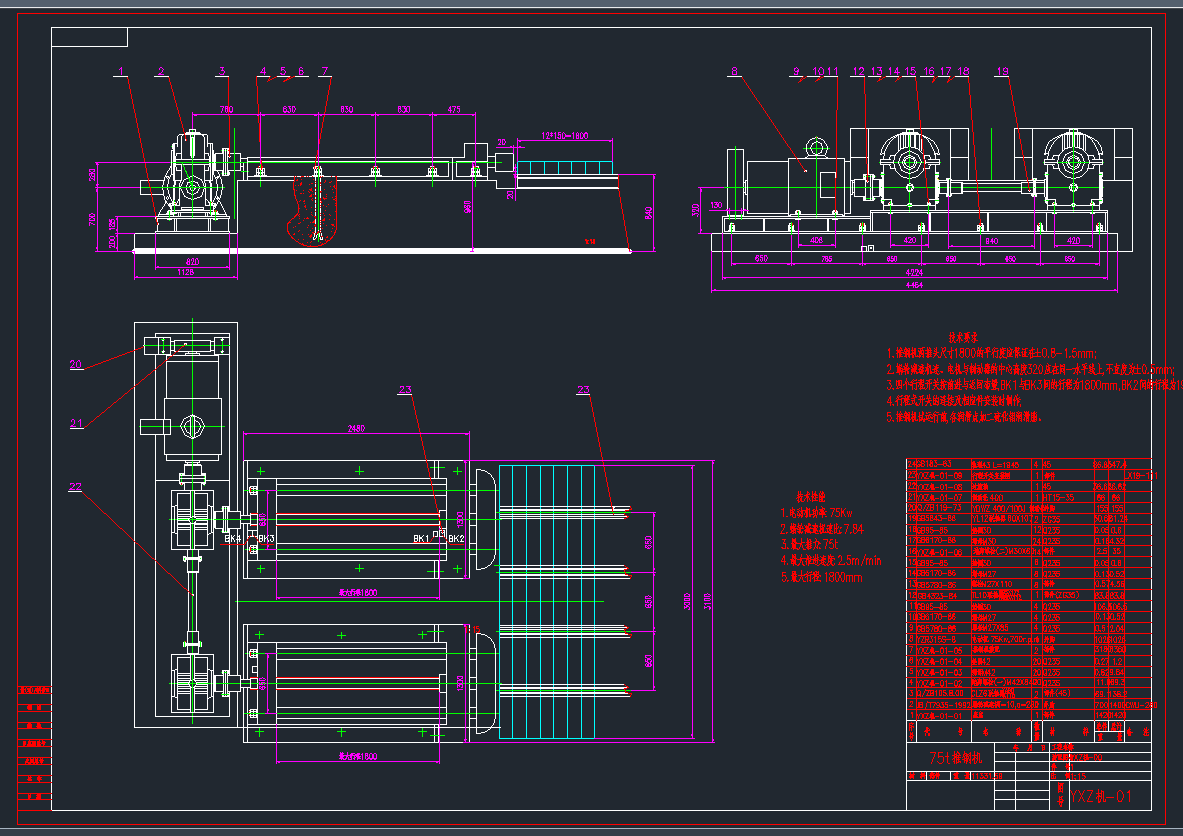
Task: Click callout balloon 20 pointing to the motor
Action: coord(75,363)
